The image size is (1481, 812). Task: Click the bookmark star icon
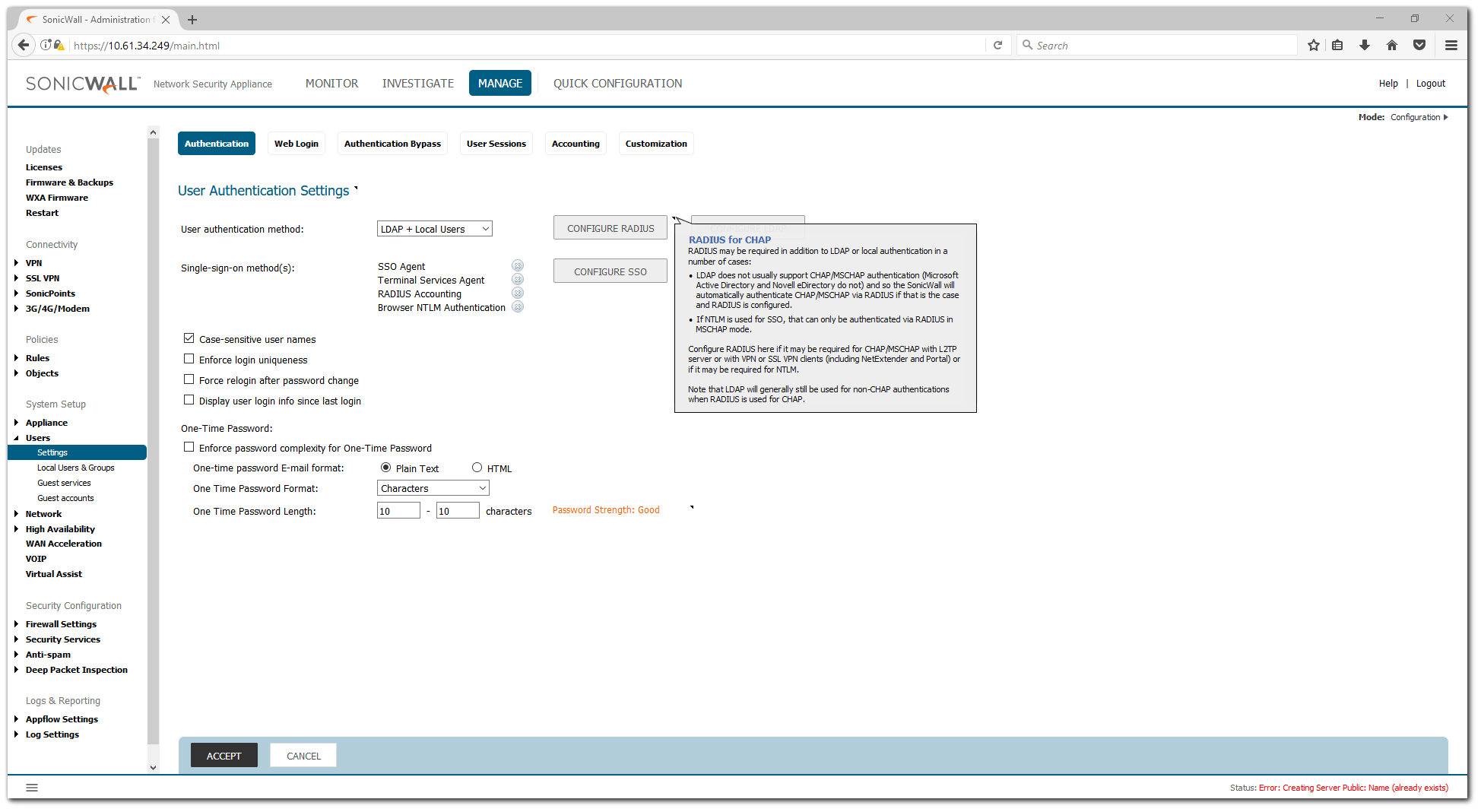(1313, 46)
